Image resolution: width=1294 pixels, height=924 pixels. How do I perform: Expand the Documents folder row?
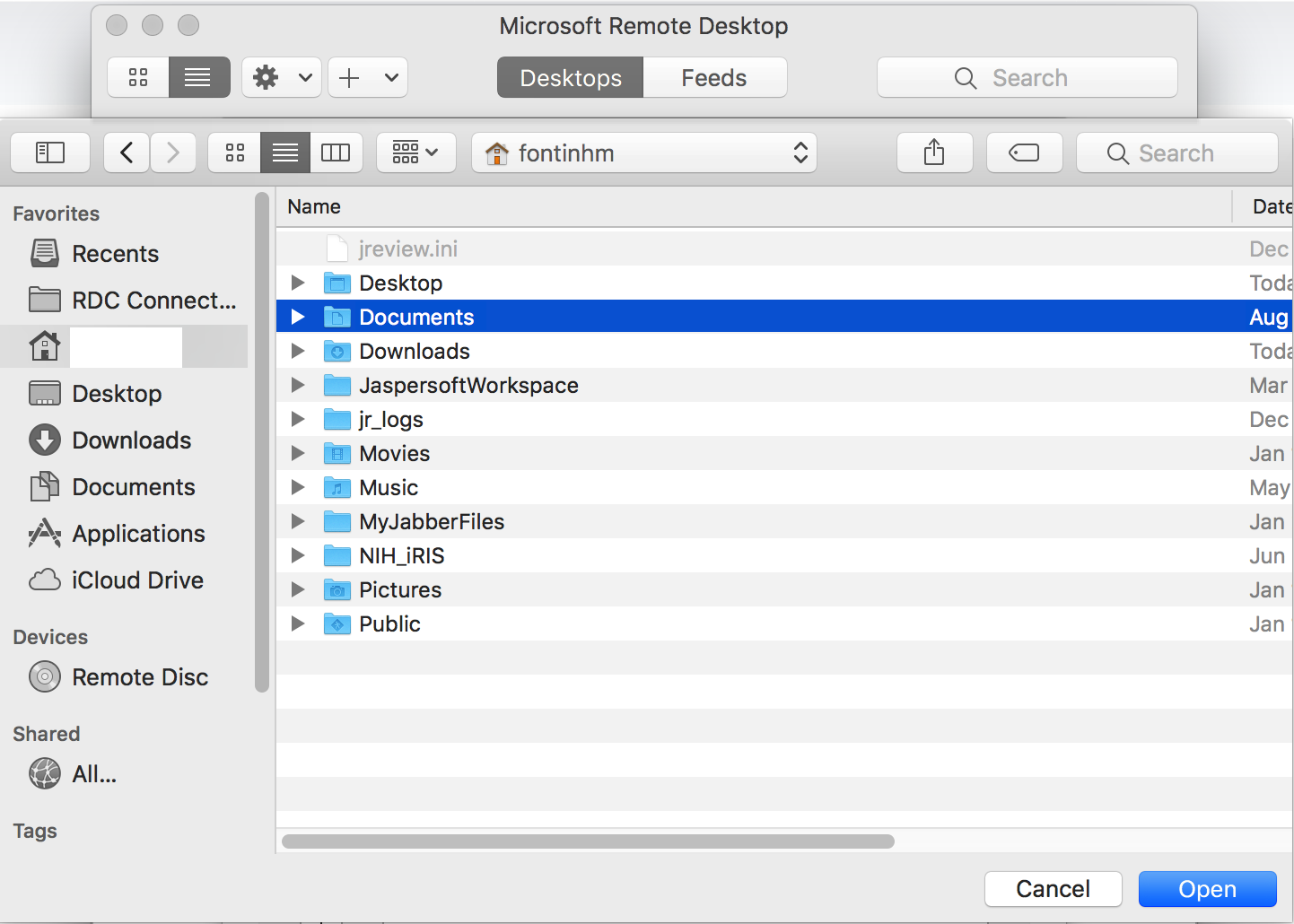tap(298, 317)
